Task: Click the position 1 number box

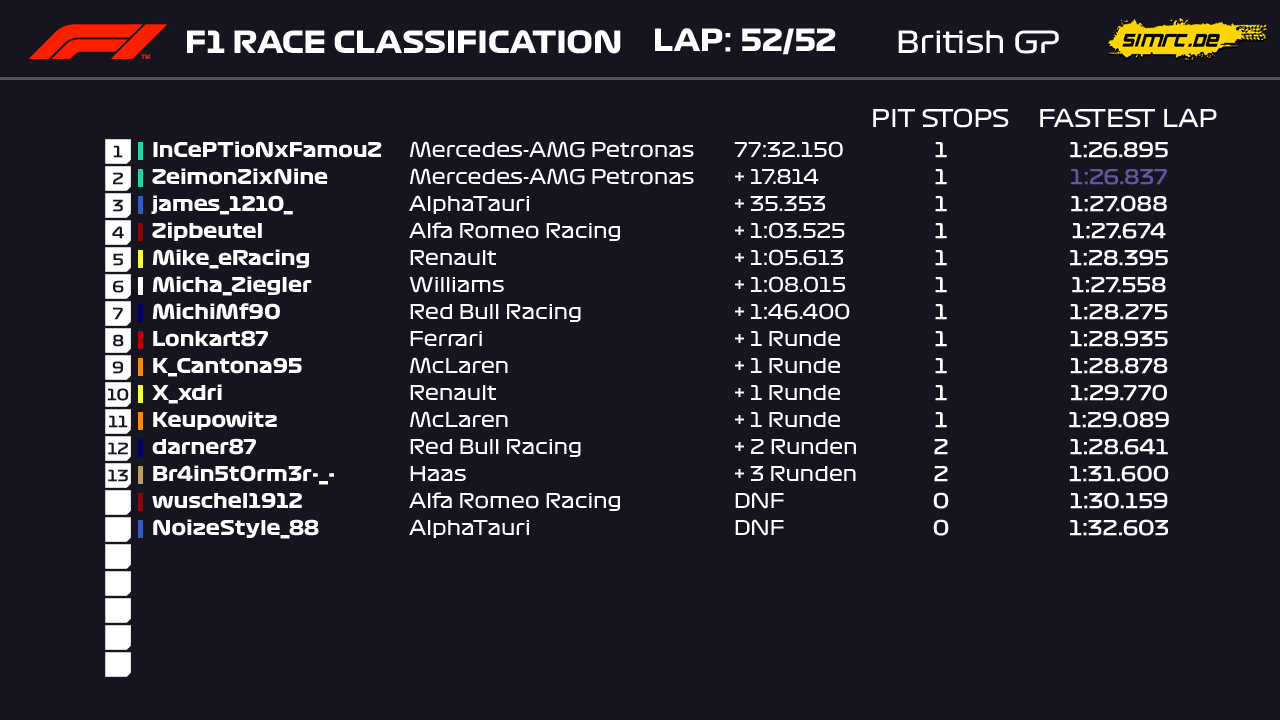Action: [x=118, y=151]
